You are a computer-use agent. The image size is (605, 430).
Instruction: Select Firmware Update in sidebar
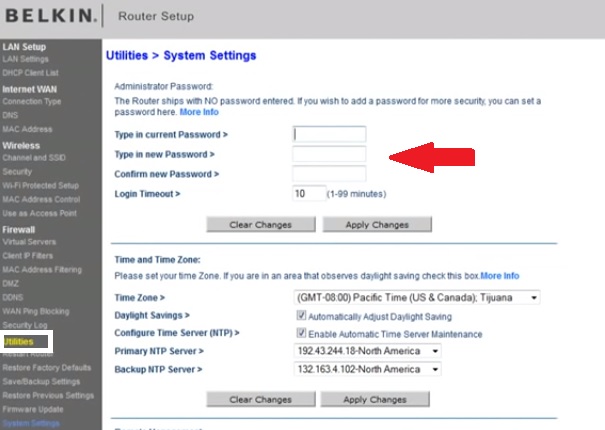coord(33,409)
